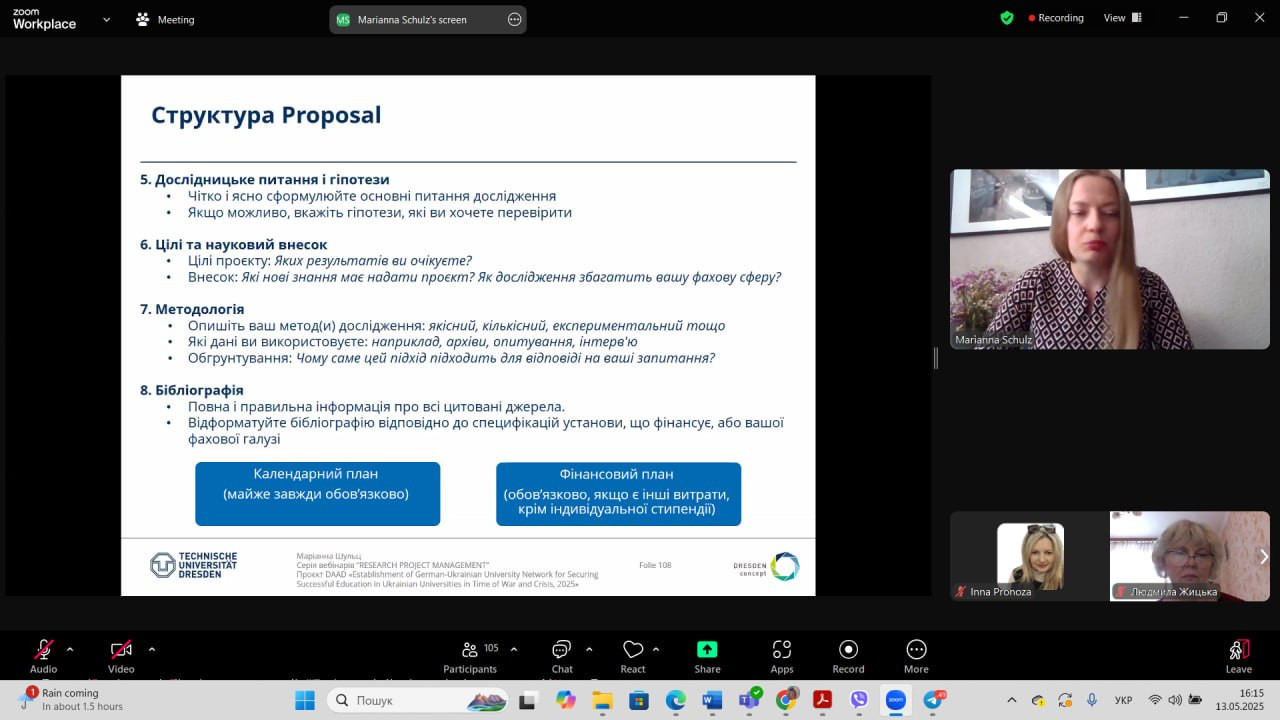The image size is (1280, 720).
Task: Select the Meeting tab
Action: click(x=166, y=19)
